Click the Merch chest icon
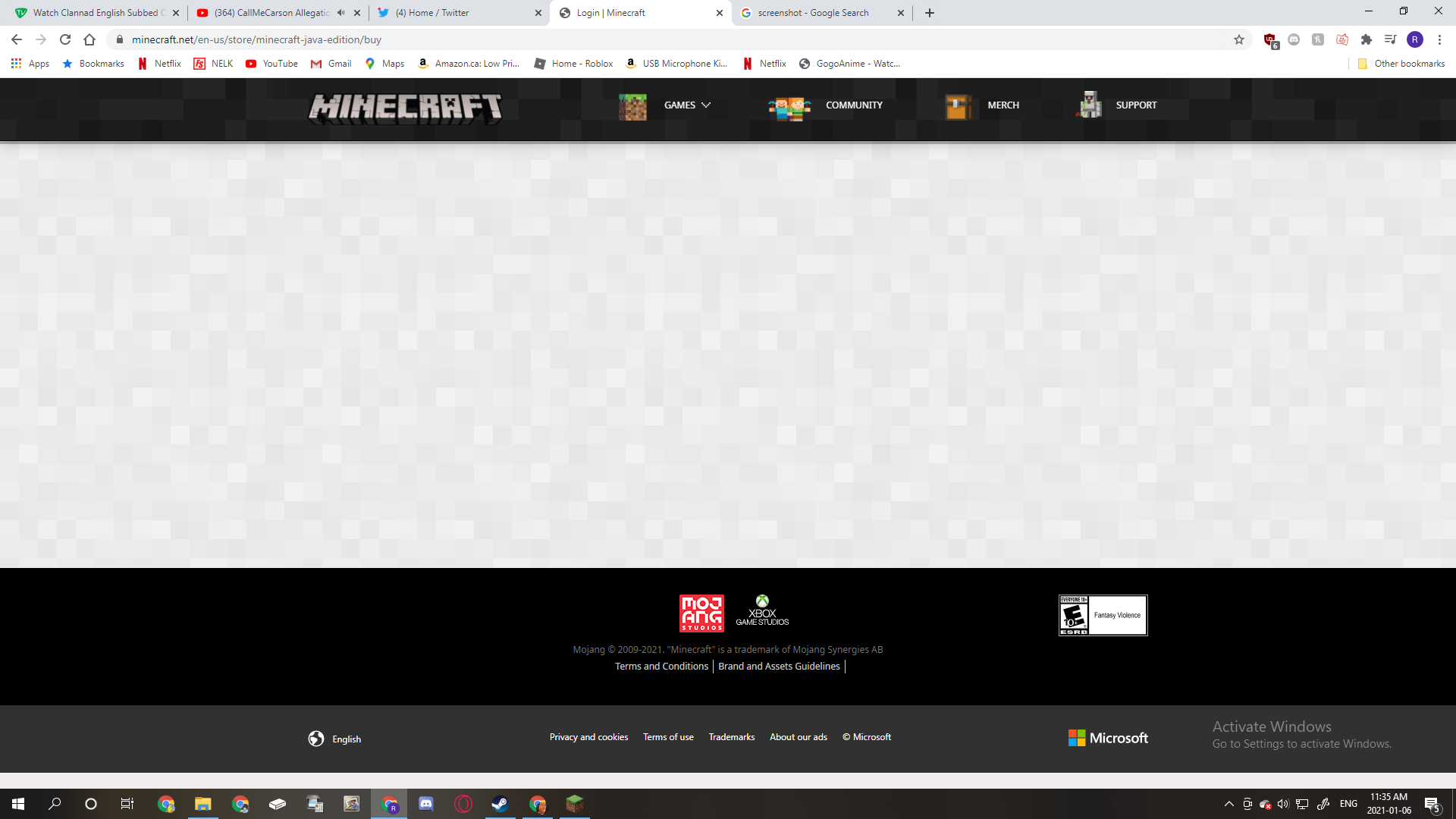Screen dimensions: 1456x819 (958, 107)
